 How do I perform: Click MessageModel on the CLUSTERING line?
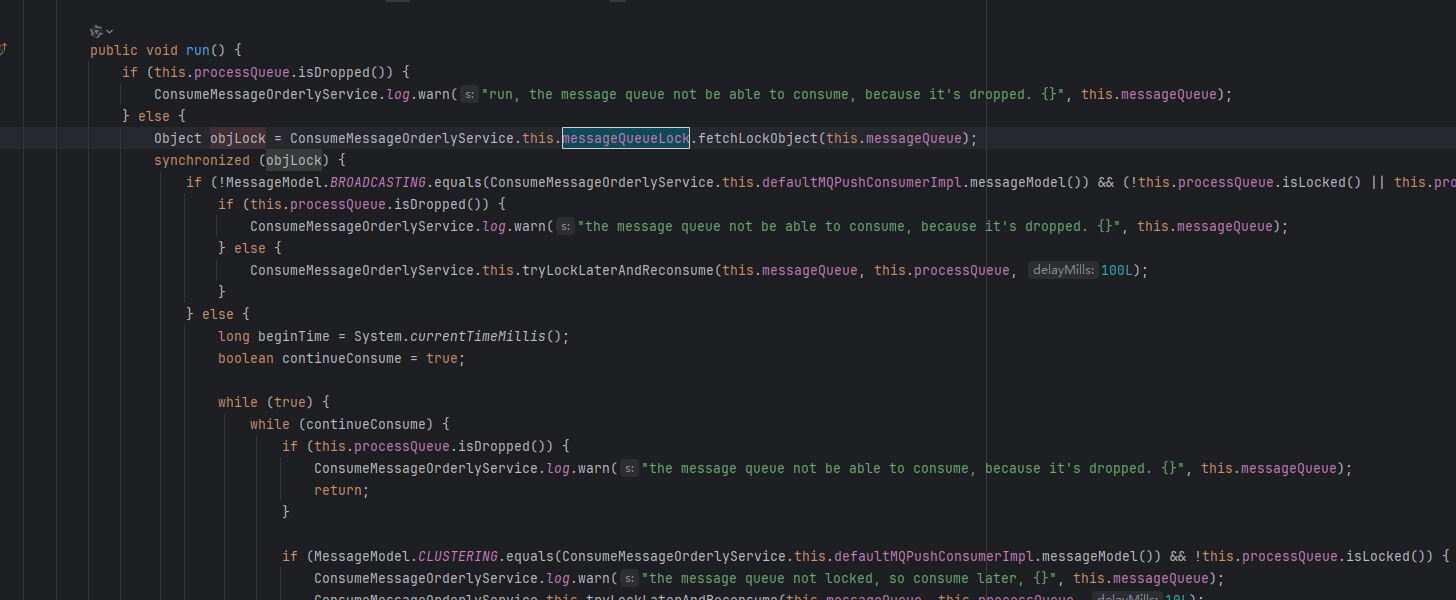(362, 556)
